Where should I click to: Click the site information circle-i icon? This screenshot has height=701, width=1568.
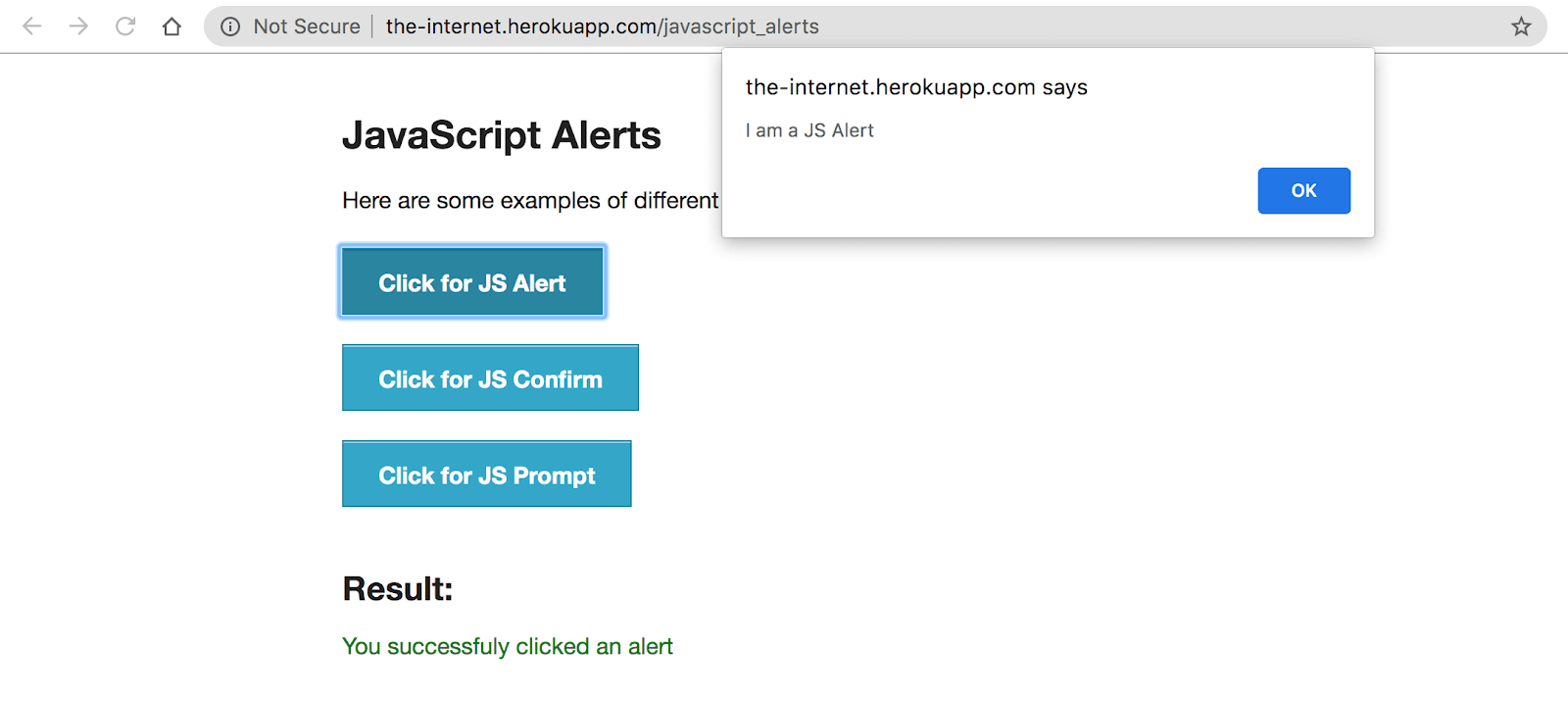[228, 26]
